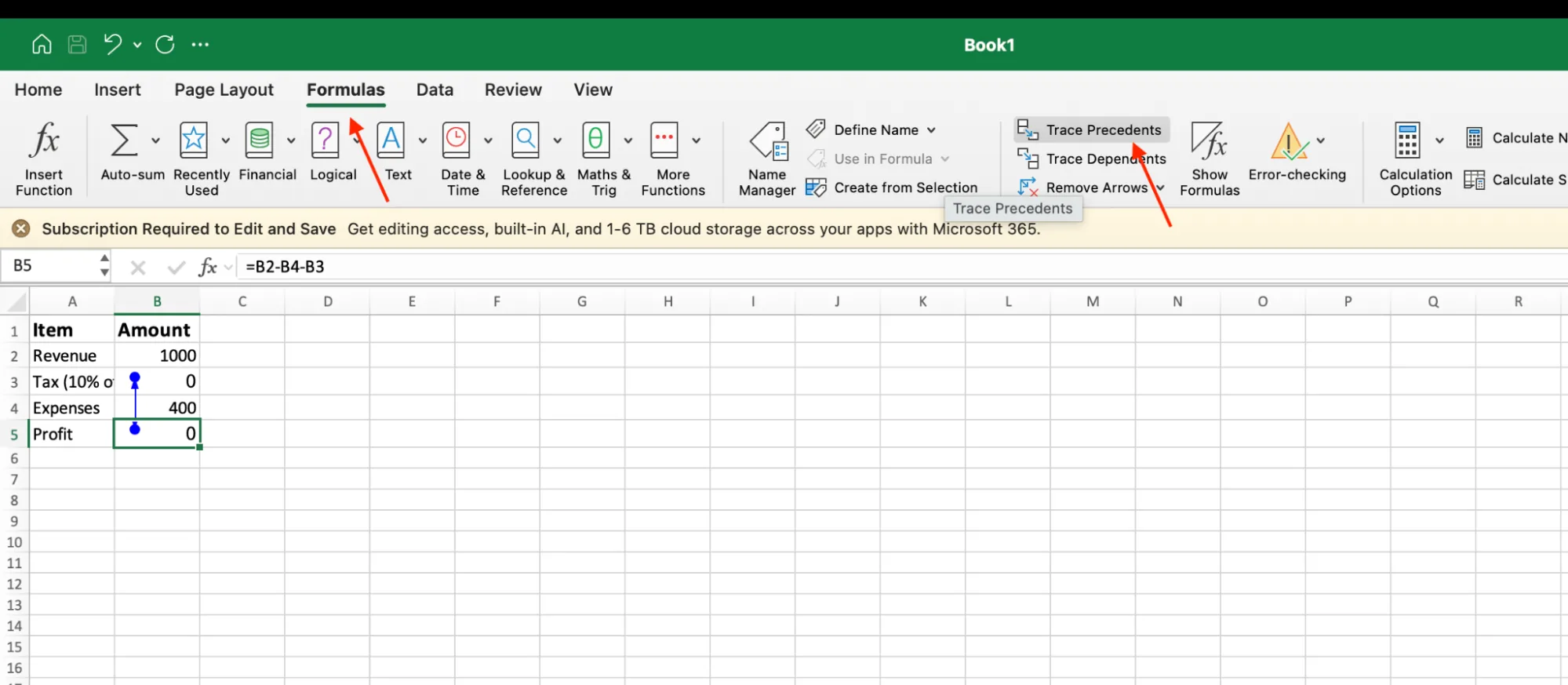Click the formula bar with =B2-B4-B3
This screenshot has width=1568, height=685.
coord(902,267)
